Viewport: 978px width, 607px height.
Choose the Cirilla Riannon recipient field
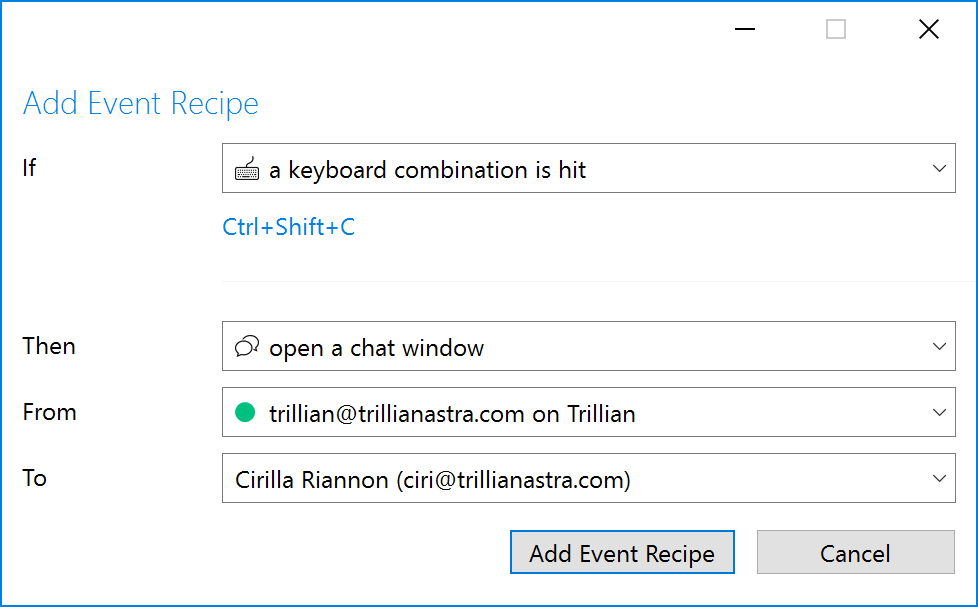[x=588, y=478]
